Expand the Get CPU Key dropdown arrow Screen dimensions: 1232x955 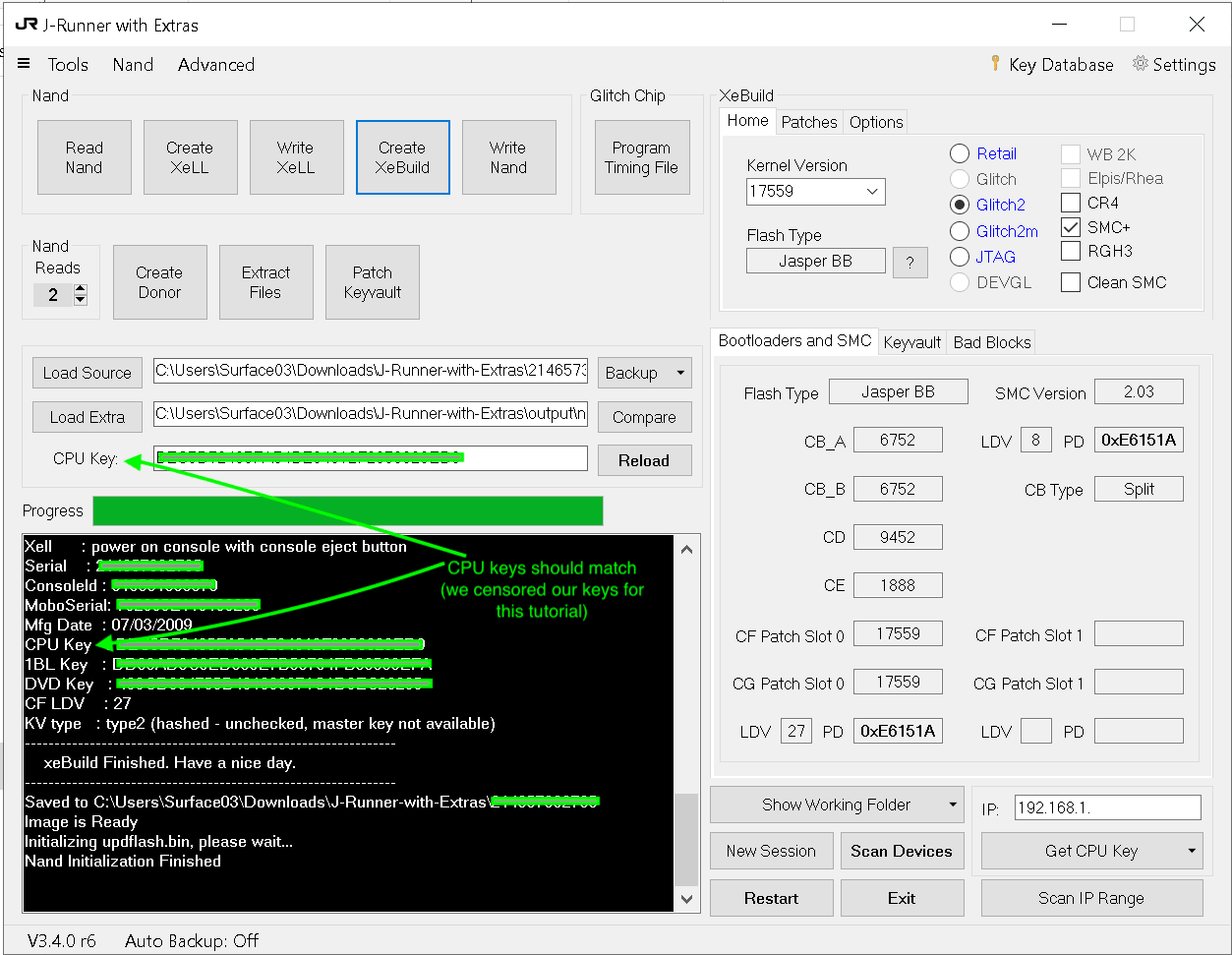[x=1191, y=852]
